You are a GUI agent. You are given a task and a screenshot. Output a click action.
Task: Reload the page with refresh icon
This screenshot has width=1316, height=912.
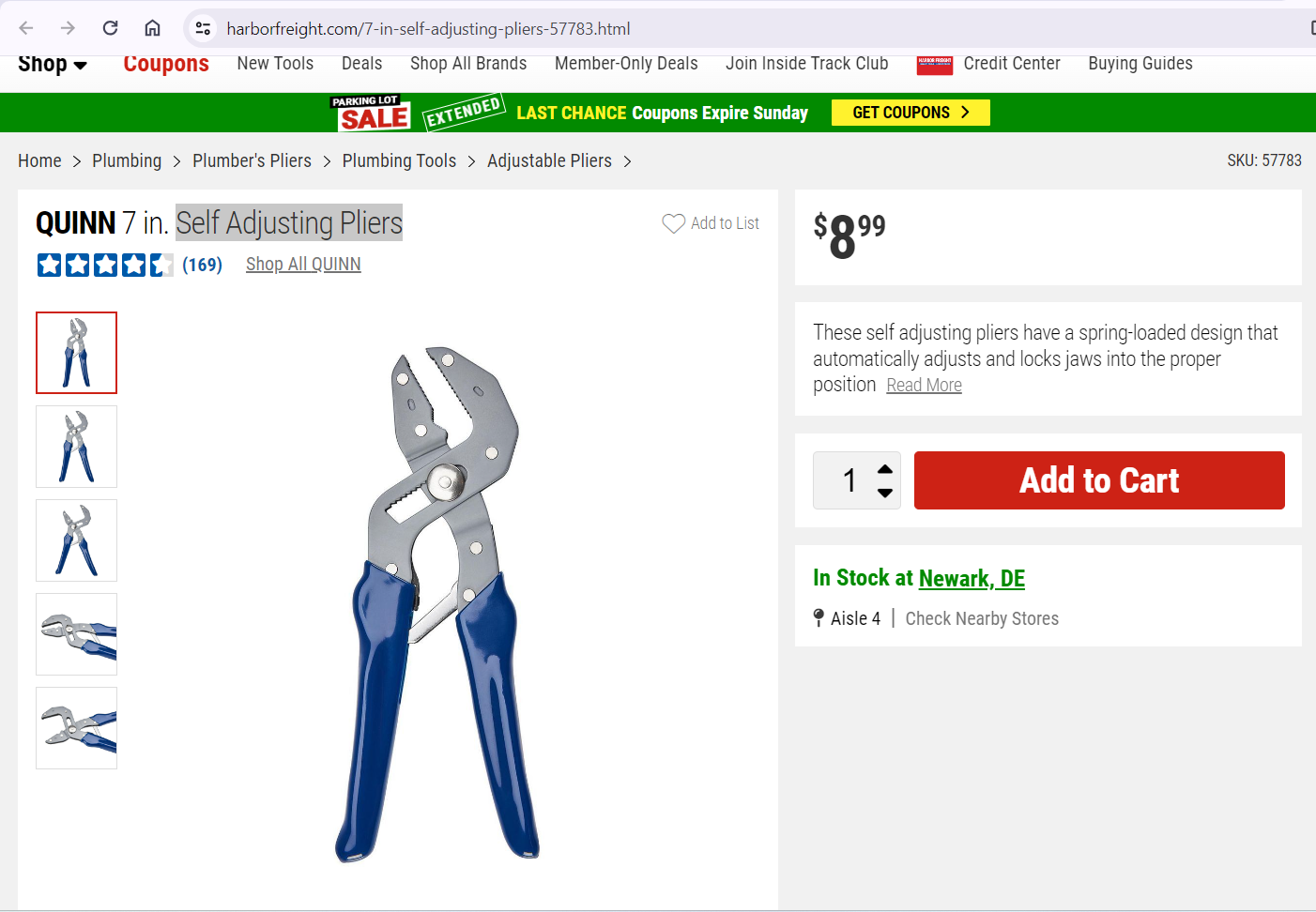tap(110, 28)
